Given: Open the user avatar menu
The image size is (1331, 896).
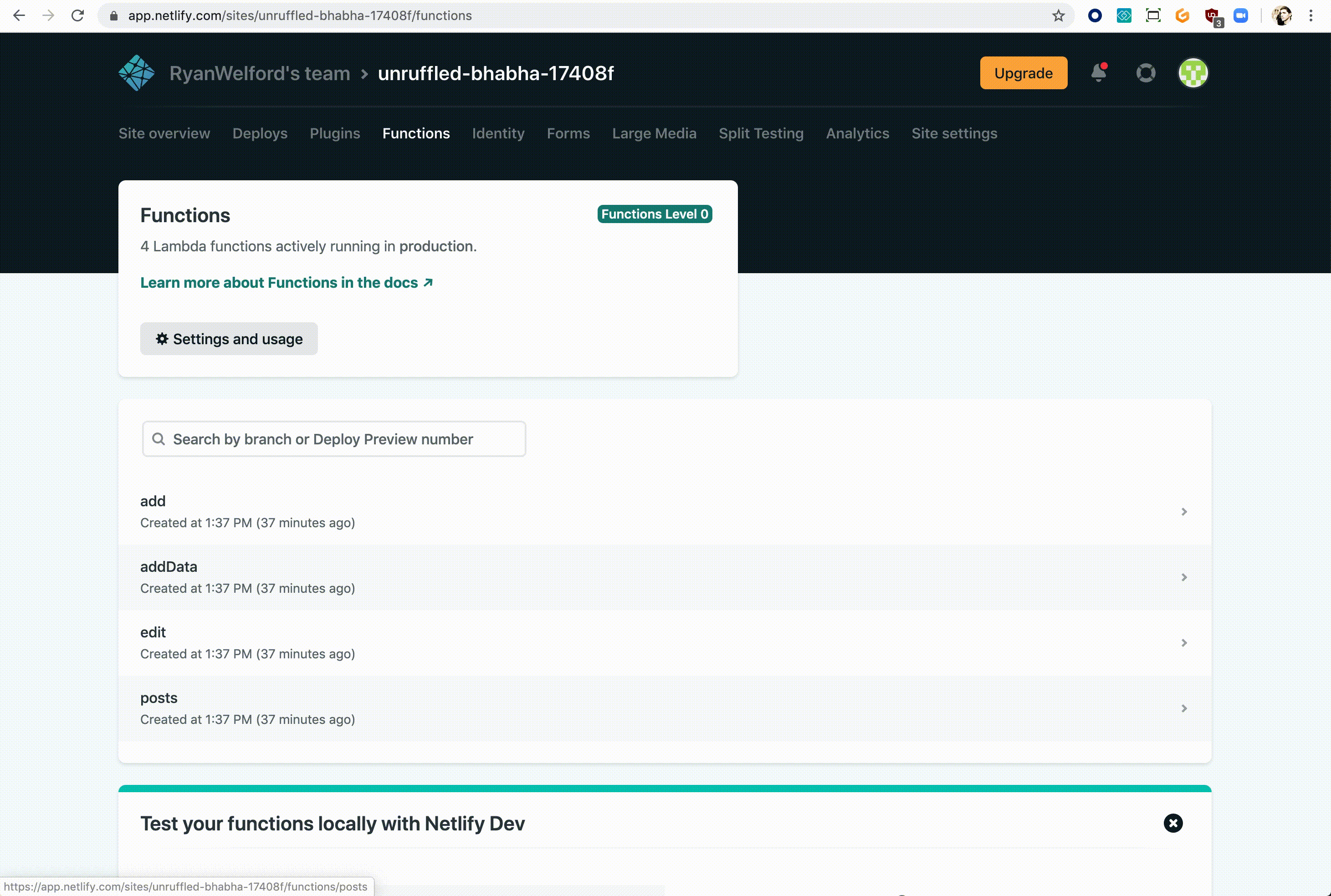Looking at the screenshot, I should coord(1193,73).
